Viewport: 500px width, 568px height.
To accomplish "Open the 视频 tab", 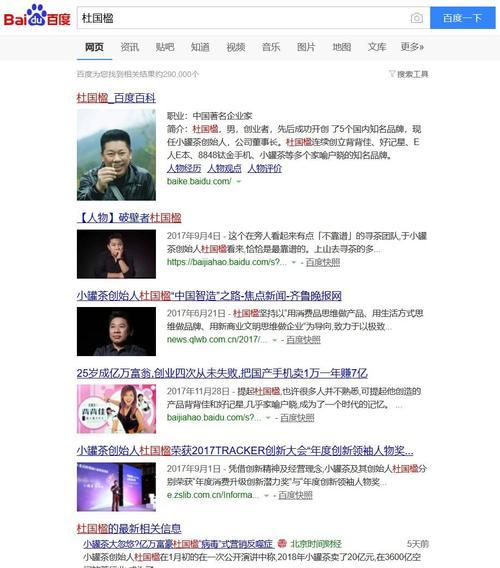I will pyautogui.click(x=236, y=47).
